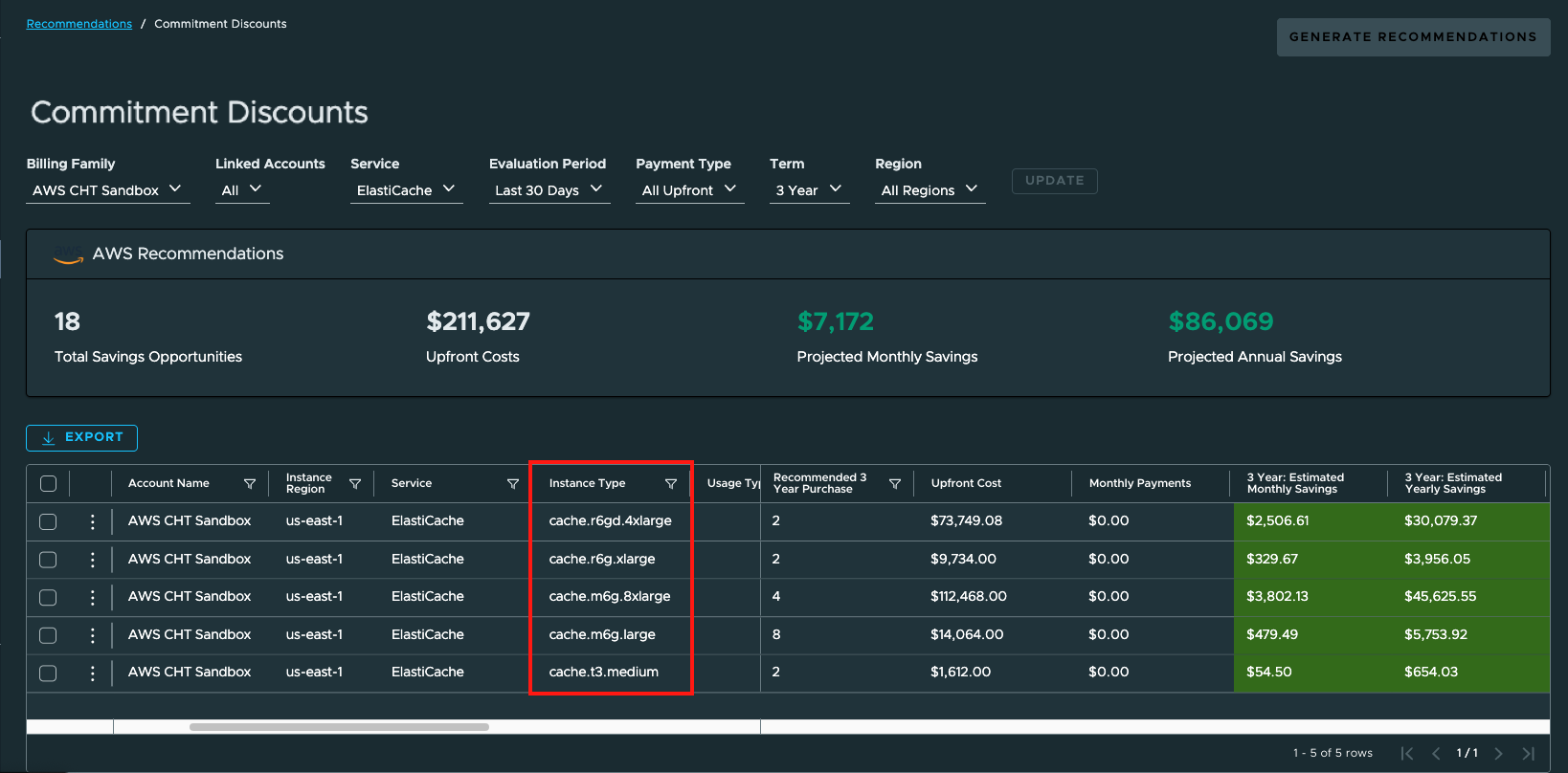Click the AWS logo icon
The height and width of the screenshot is (773, 1568).
pyautogui.click(x=68, y=254)
